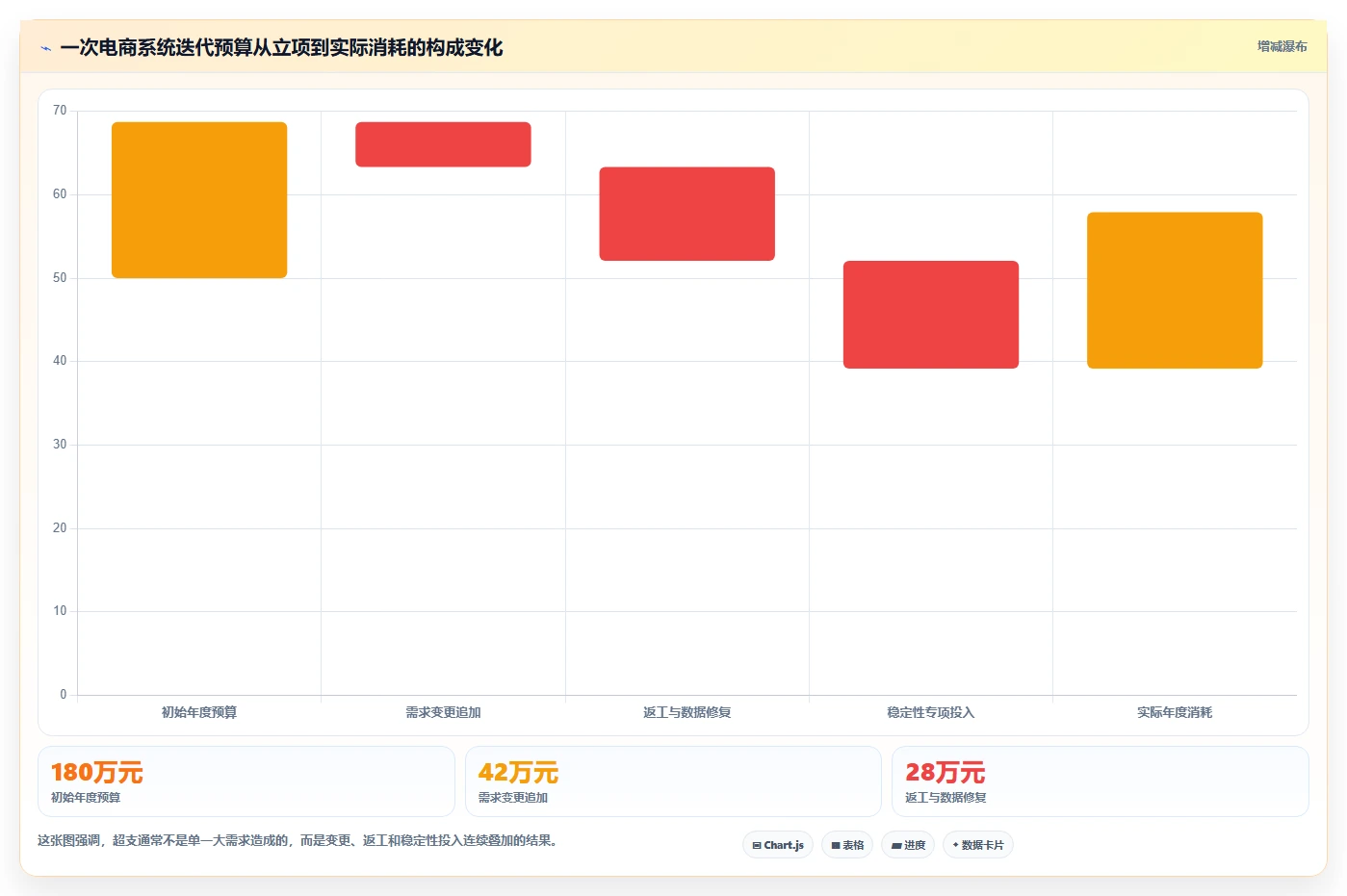Click the x-axis label 返工与数据修复
Screen dimensions: 1347x896
click(686, 712)
